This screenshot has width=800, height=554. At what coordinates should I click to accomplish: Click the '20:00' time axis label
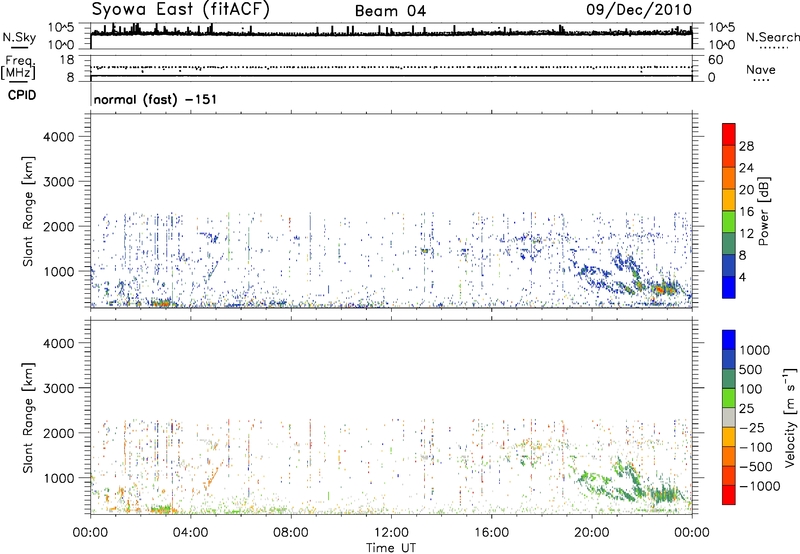[592, 533]
